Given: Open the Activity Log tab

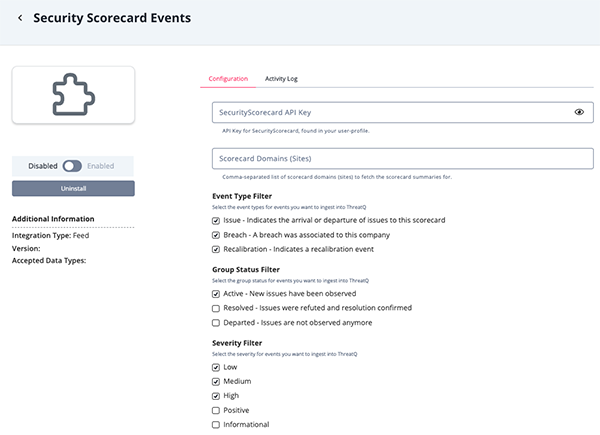Looking at the screenshot, I should coord(281,79).
